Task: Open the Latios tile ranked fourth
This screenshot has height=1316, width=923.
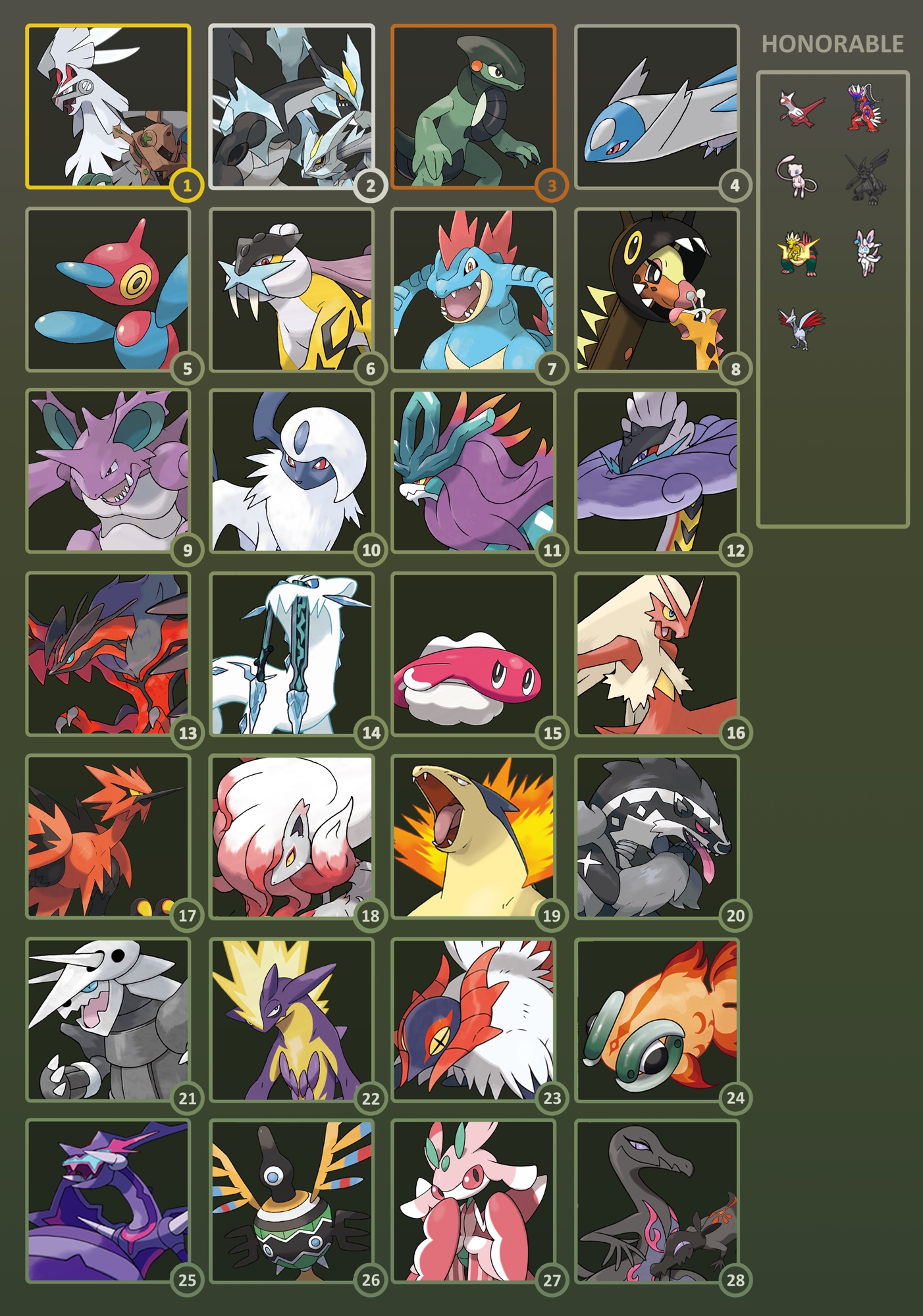Action: pos(656,107)
